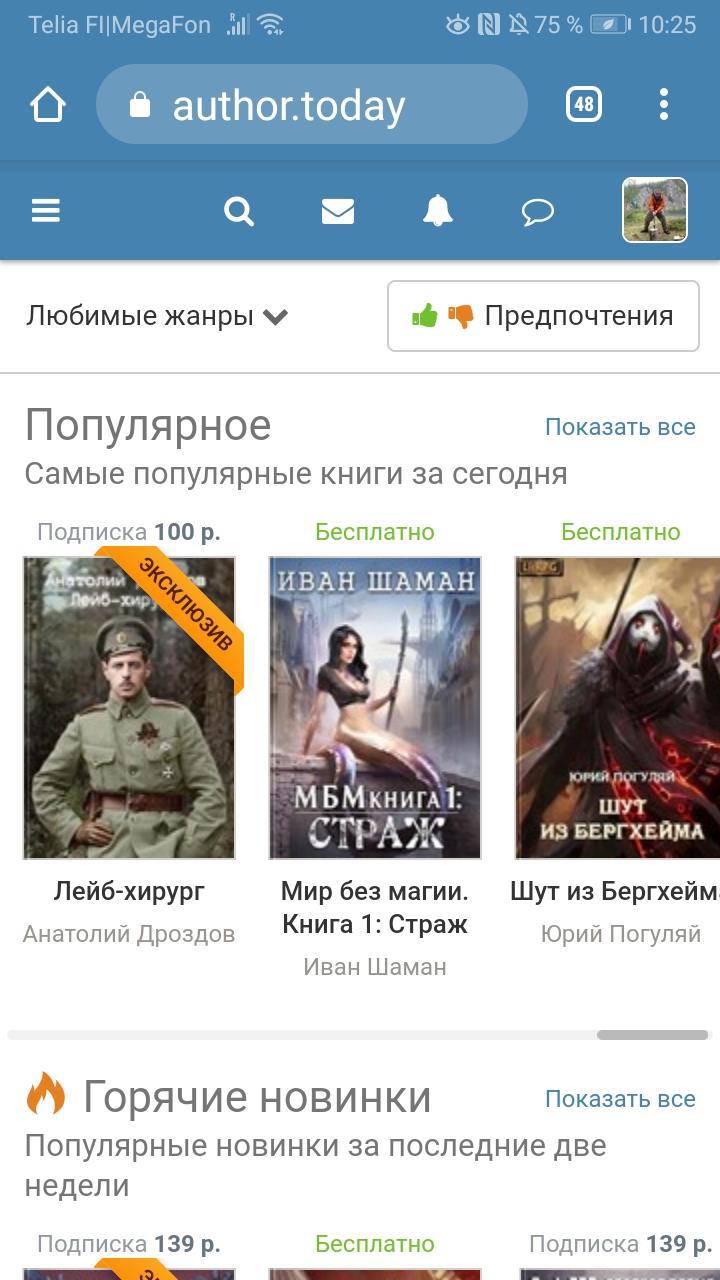This screenshot has height=1280, width=720.
Task: Click Показать все next to Популярное
Action: (x=620, y=427)
